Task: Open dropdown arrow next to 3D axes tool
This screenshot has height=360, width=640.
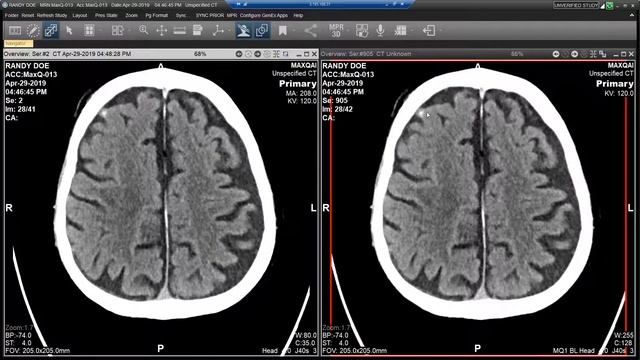Action: (x=229, y=31)
